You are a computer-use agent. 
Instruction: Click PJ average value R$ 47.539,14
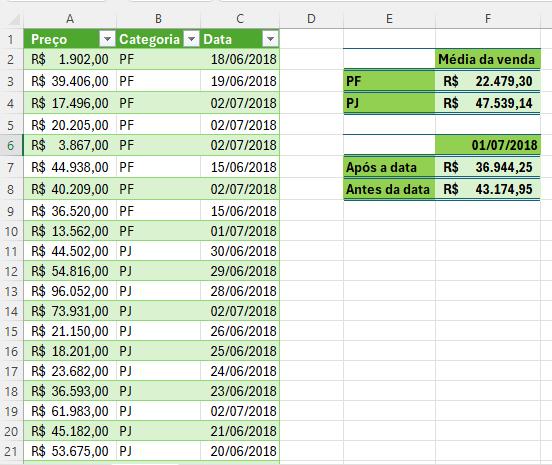488,103
